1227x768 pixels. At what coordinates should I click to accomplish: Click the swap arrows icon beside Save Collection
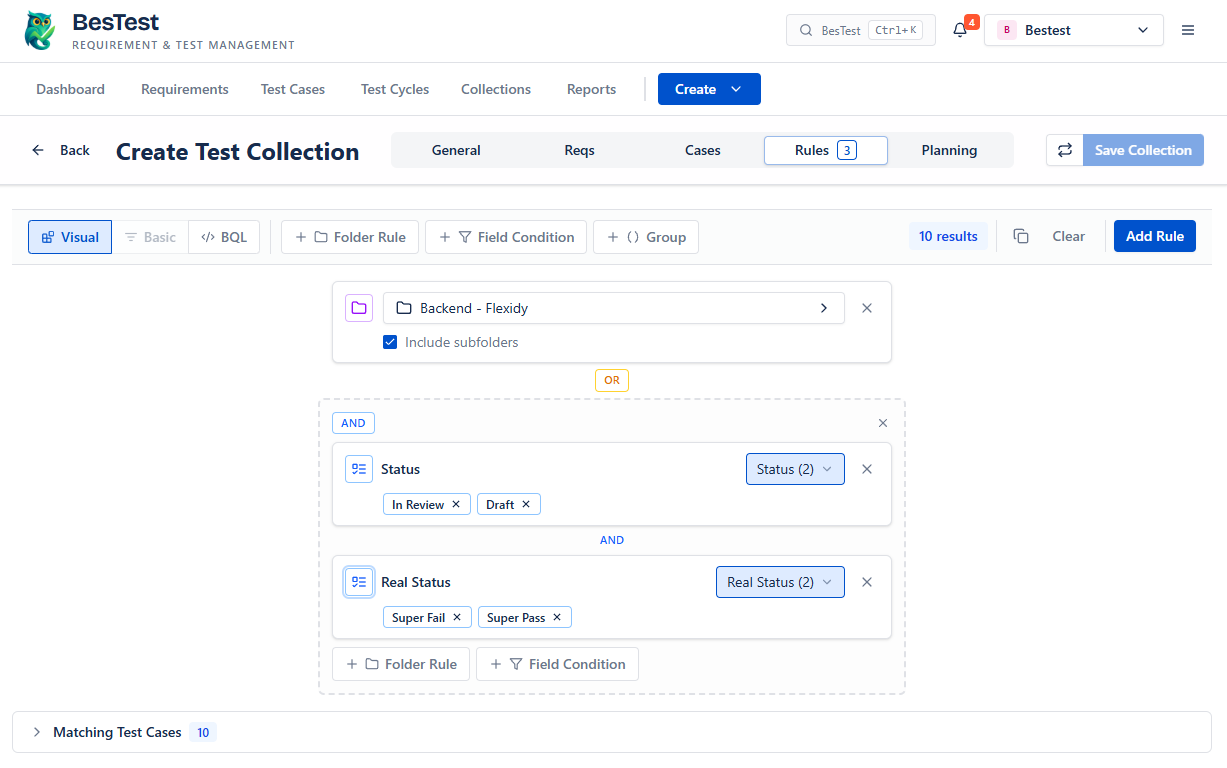click(1065, 150)
